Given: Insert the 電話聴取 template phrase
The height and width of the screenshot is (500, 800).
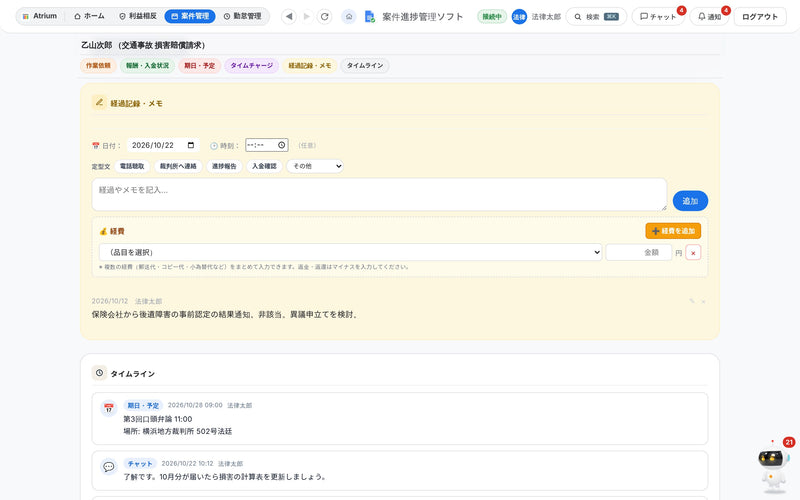Looking at the screenshot, I should tap(132, 166).
